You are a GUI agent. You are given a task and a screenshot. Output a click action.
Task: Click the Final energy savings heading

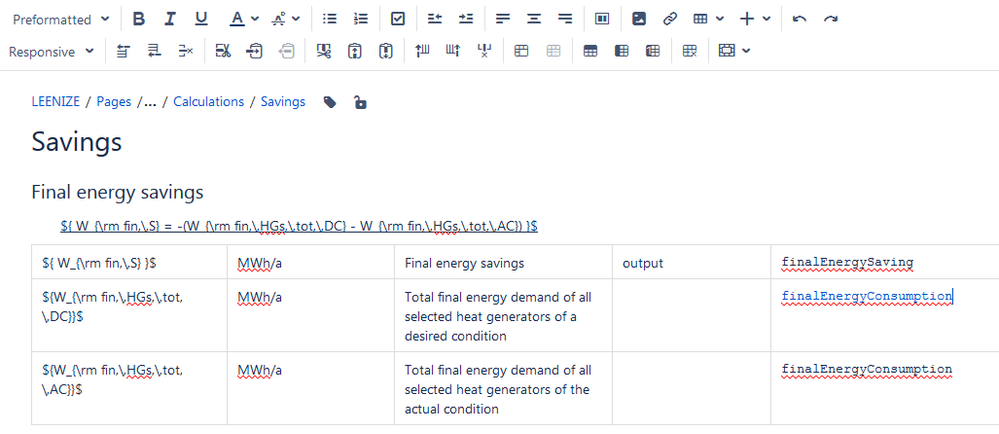(x=117, y=192)
